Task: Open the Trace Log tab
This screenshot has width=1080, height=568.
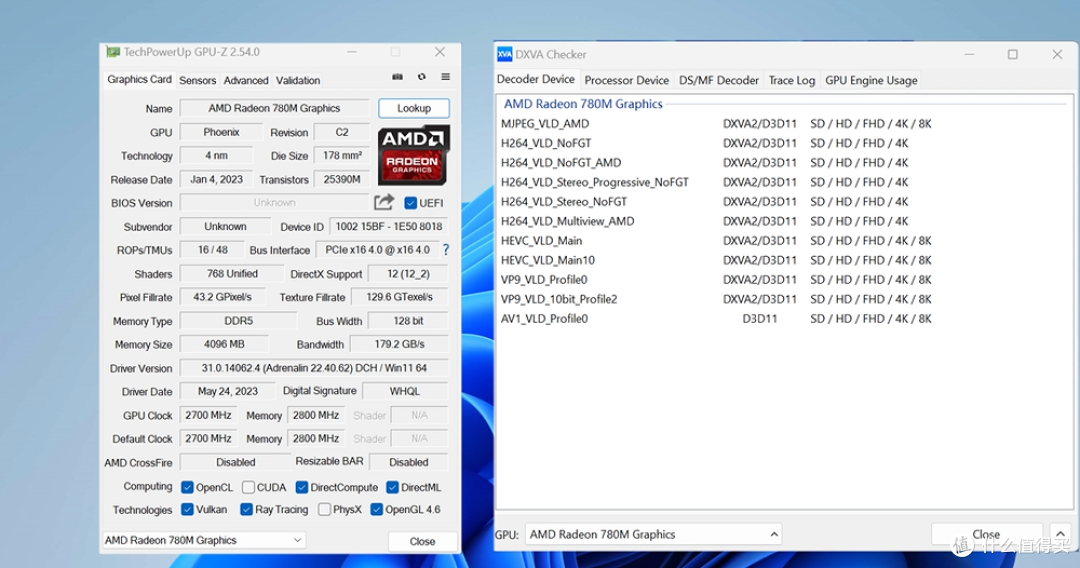Action: (x=791, y=81)
